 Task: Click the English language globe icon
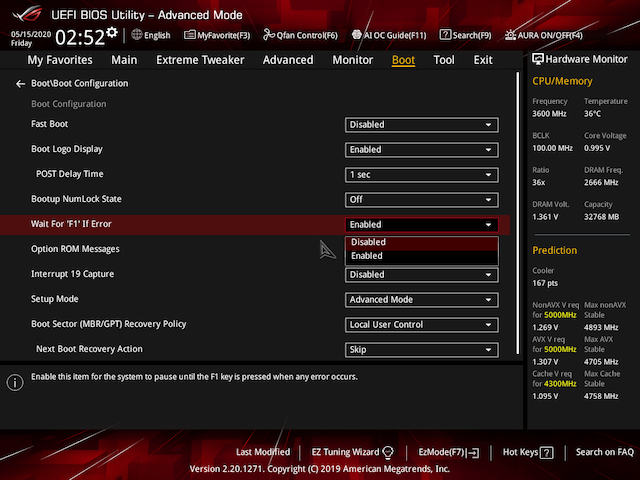point(137,35)
